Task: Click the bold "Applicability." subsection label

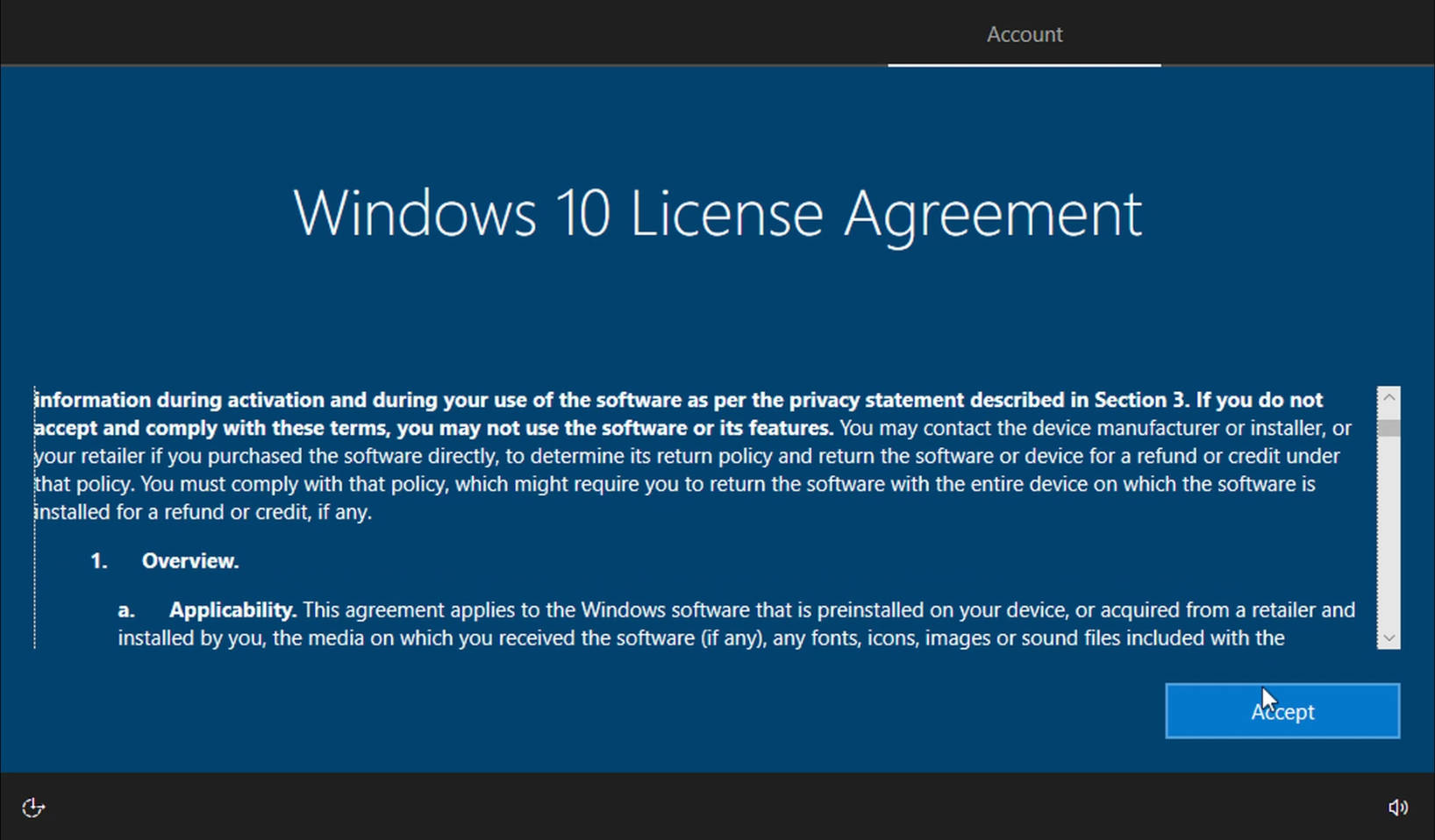Action: pyautogui.click(x=232, y=610)
